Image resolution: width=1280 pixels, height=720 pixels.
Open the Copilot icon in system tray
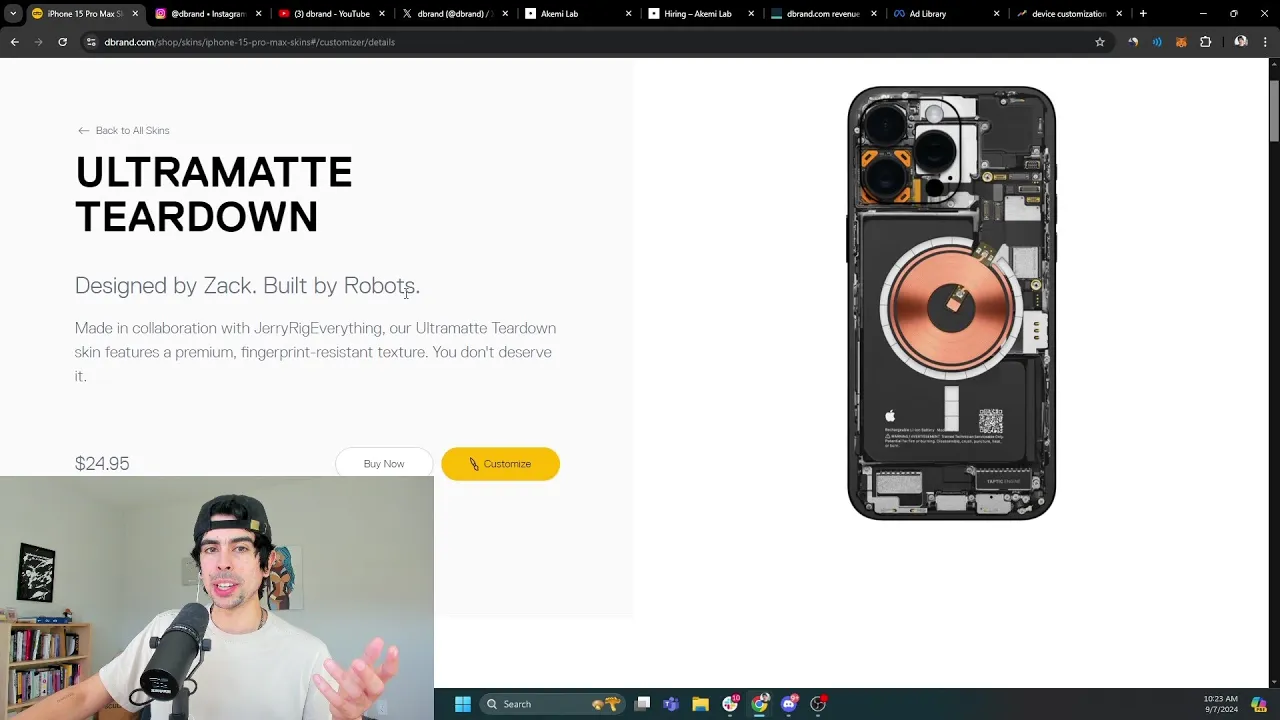click(1258, 704)
